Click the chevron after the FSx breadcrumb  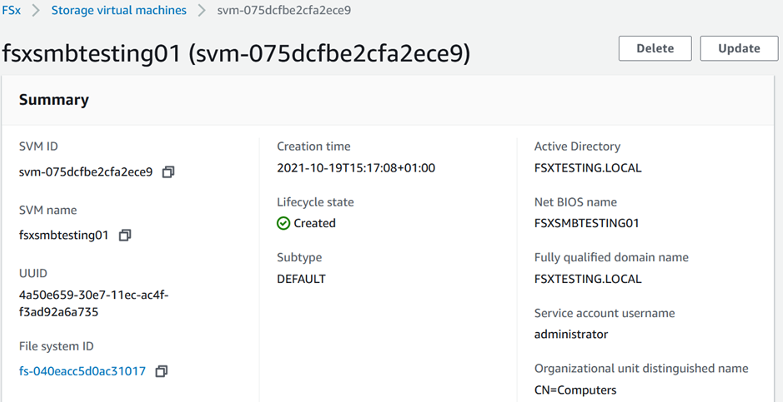coord(36,10)
